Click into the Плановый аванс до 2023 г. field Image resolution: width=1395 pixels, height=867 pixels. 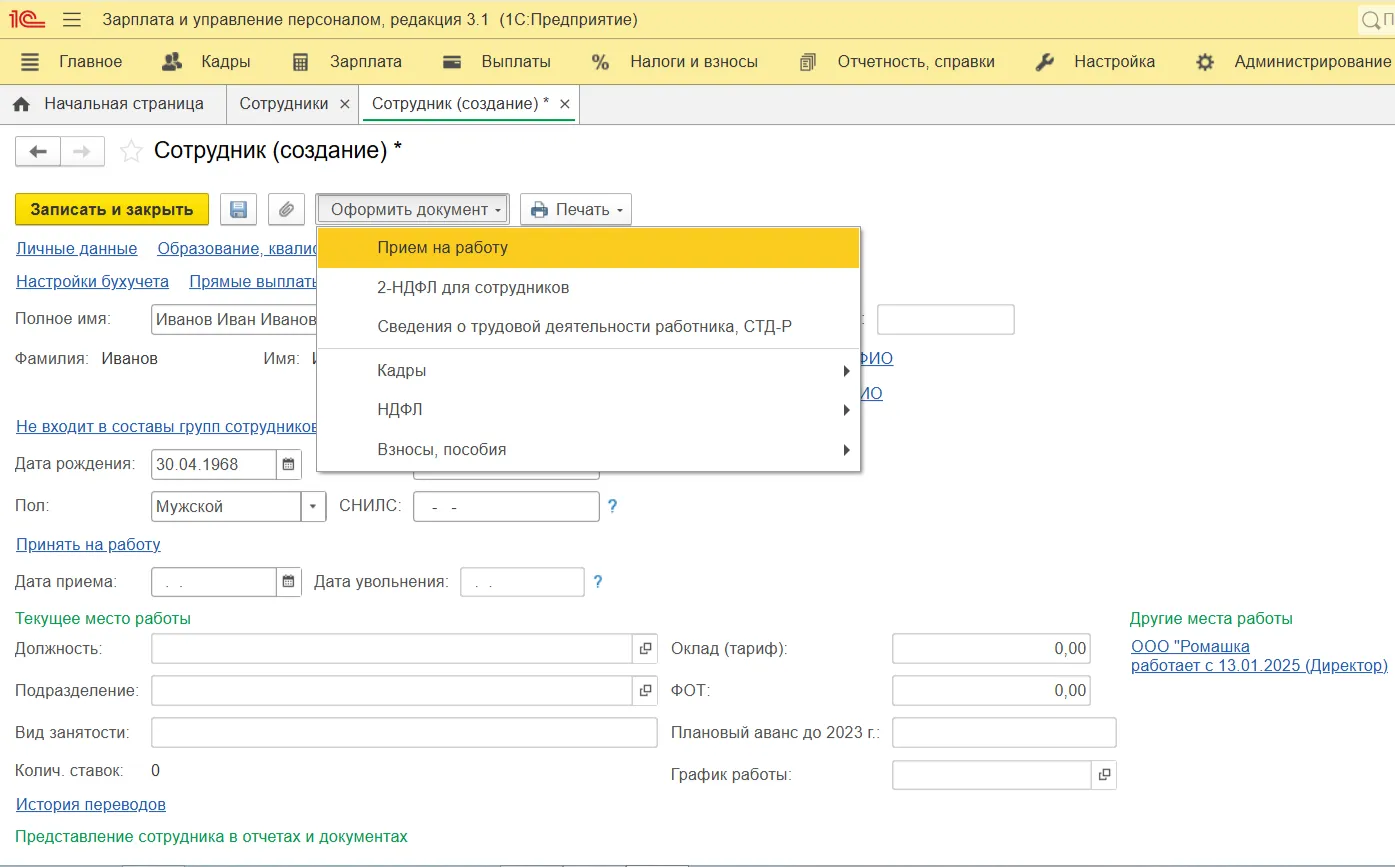(x=1004, y=733)
